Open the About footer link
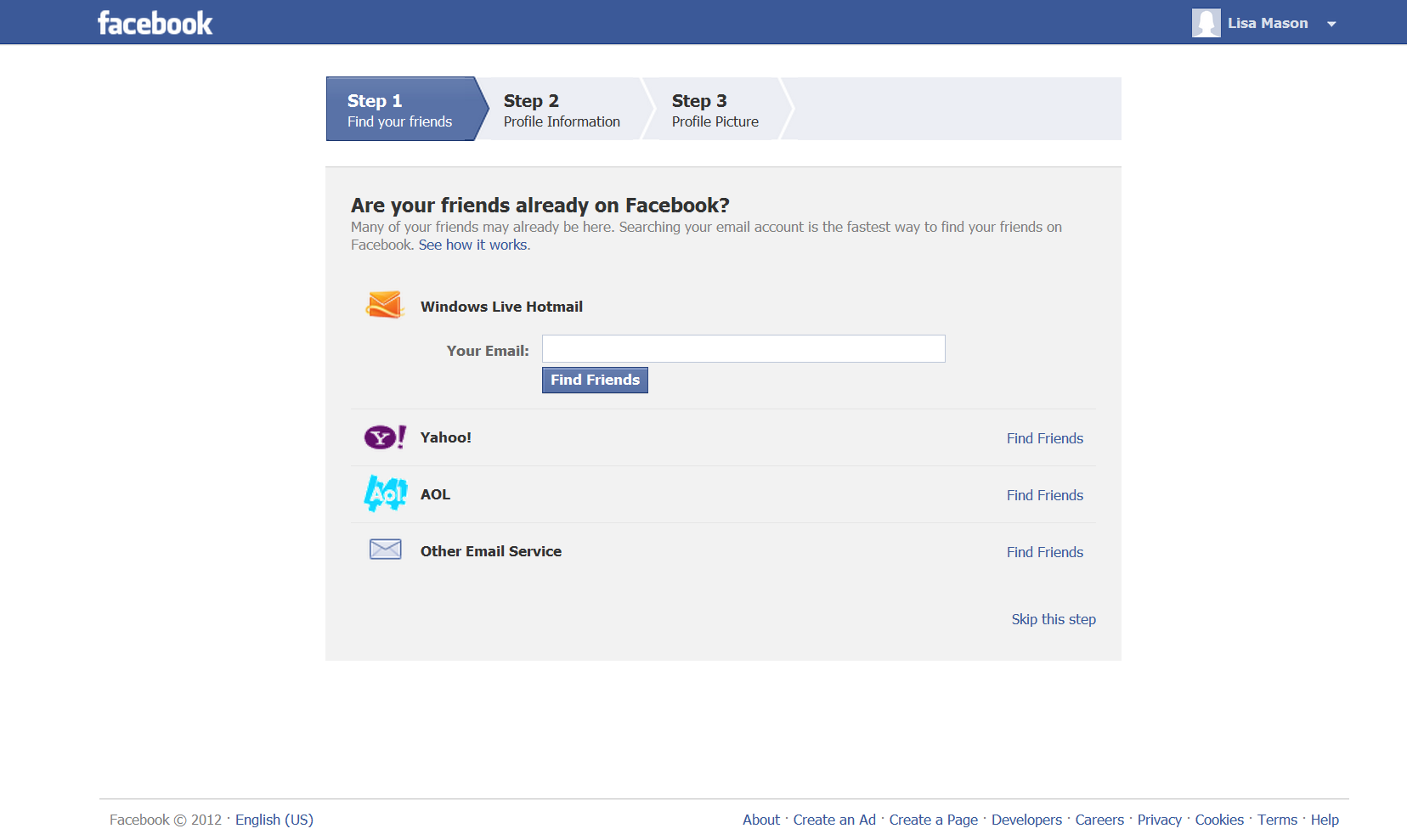The image size is (1407, 840). pyautogui.click(x=761, y=820)
